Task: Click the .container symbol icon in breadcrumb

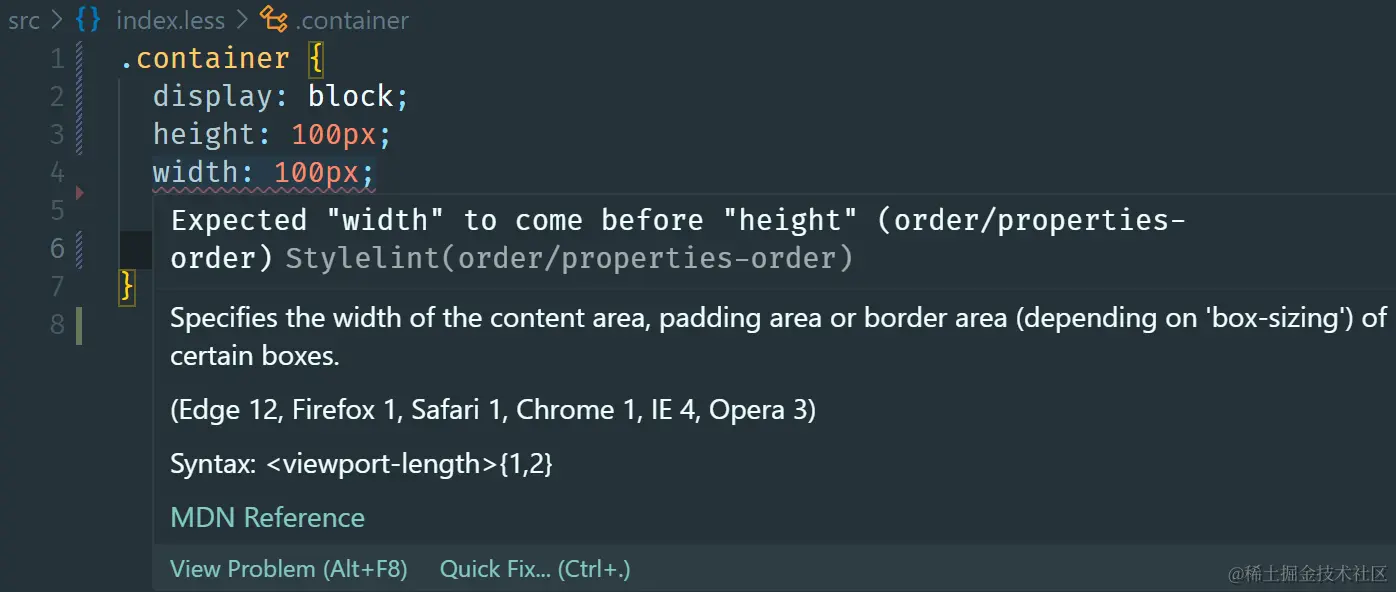Action: click(273, 20)
